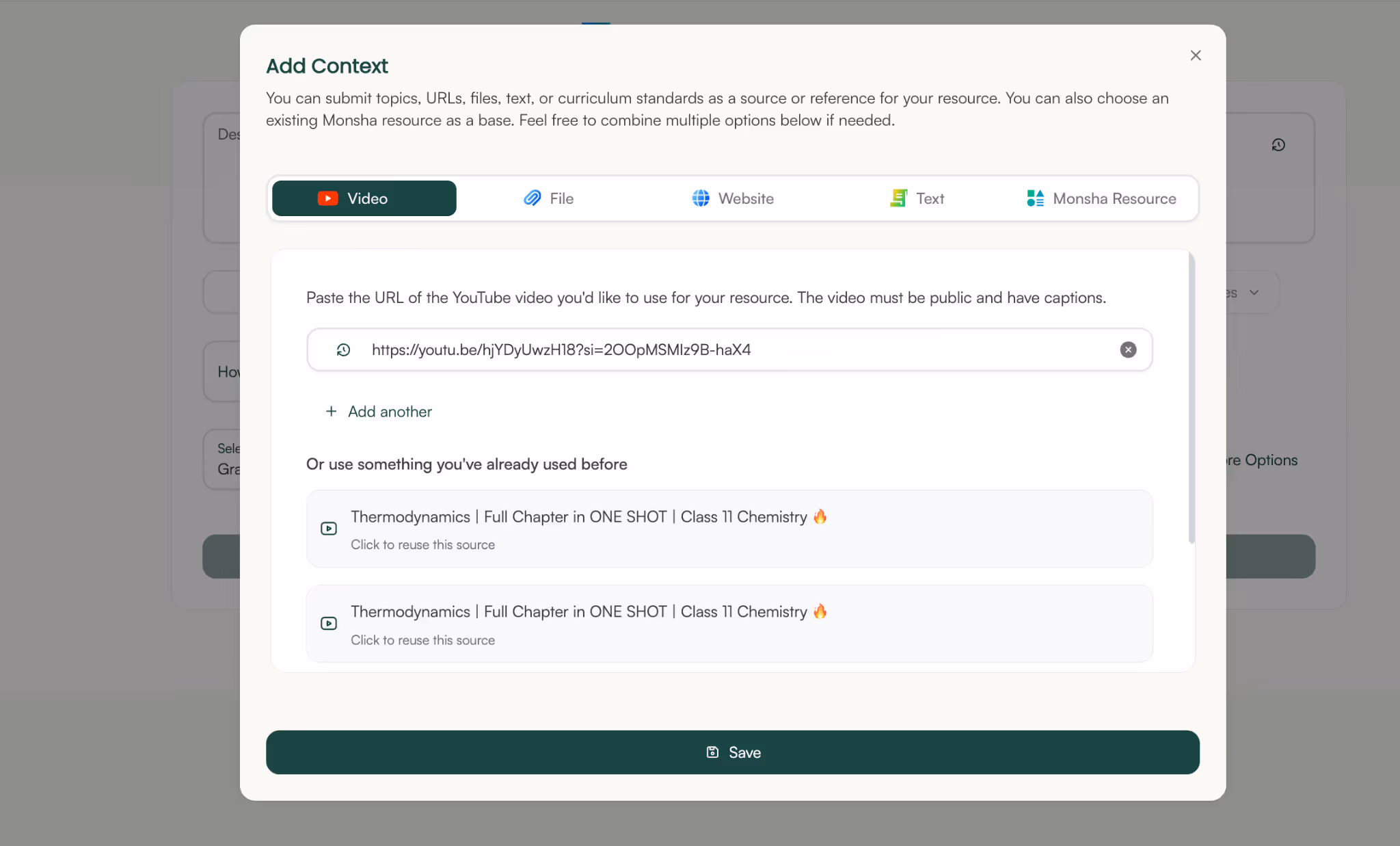This screenshot has height=846, width=1400.
Task: Click the history icon in the background panel
Action: [1279, 144]
